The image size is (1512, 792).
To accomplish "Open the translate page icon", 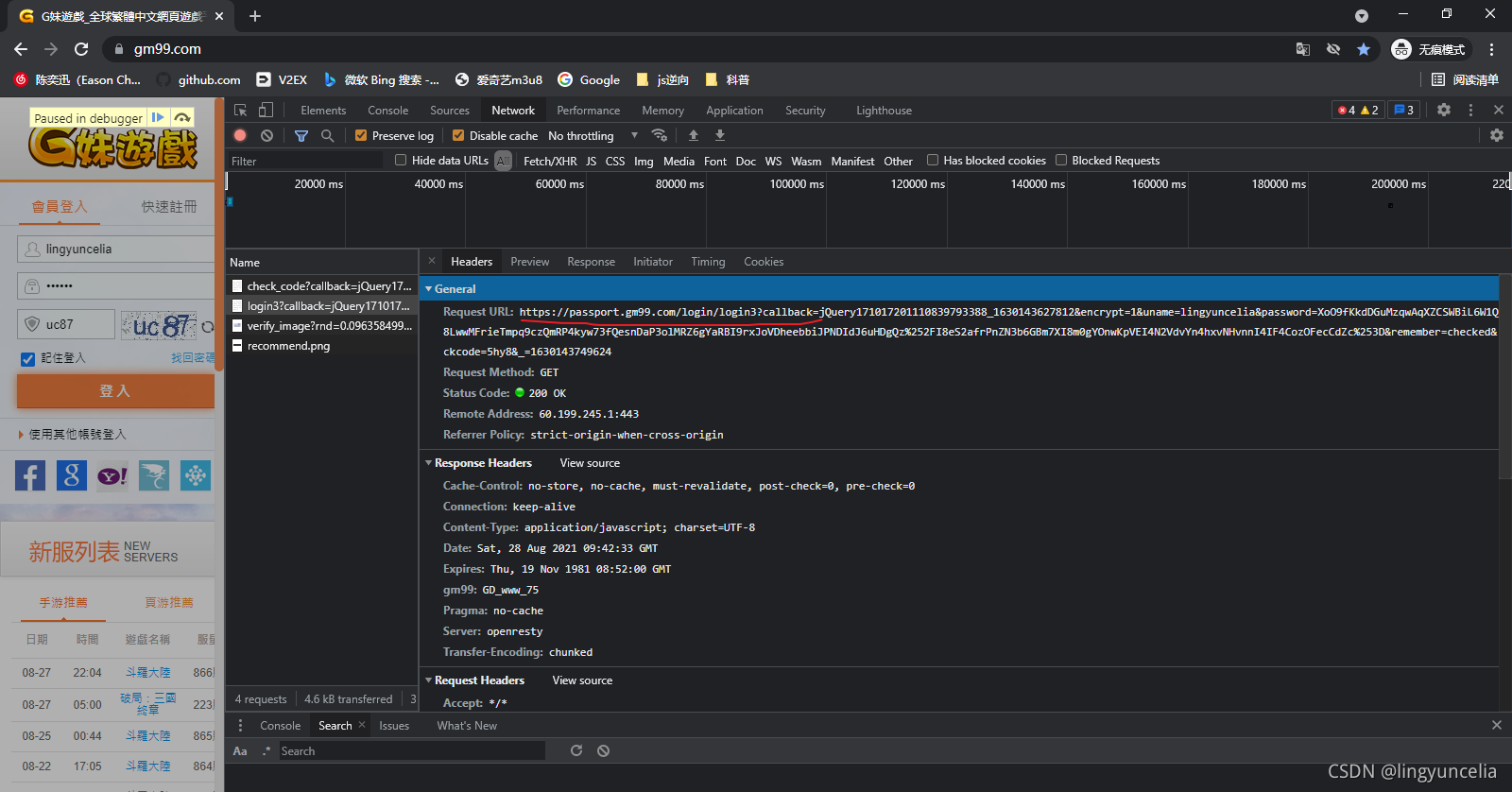I will tap(1303, 49).
